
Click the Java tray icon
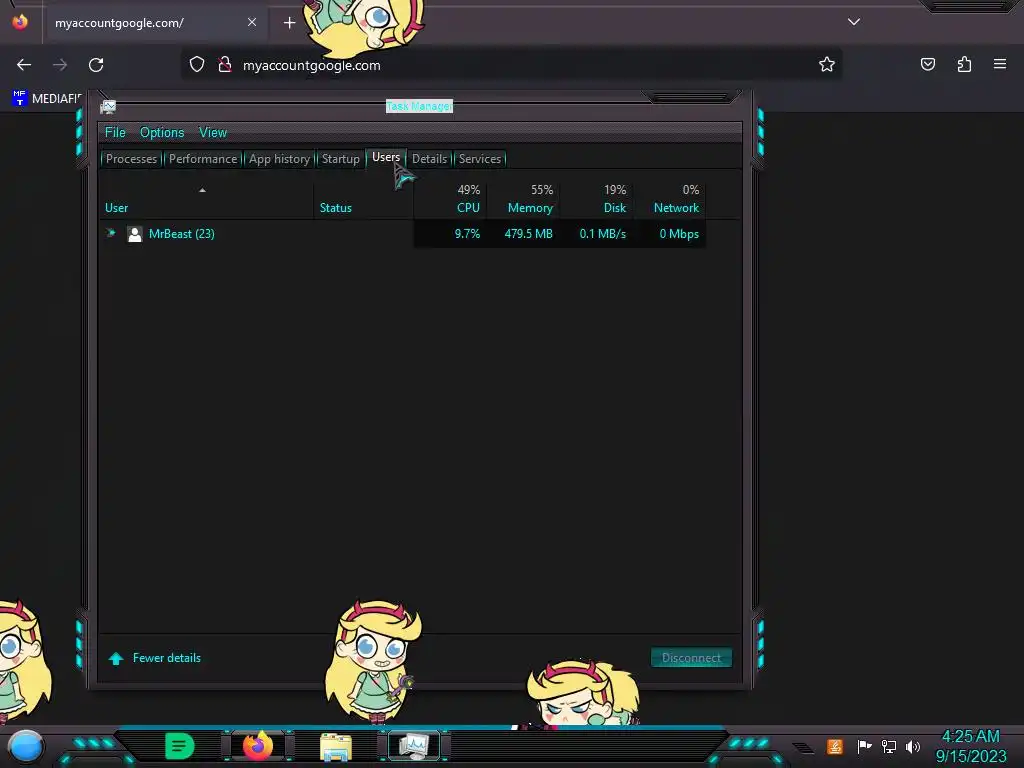(835, 746)
